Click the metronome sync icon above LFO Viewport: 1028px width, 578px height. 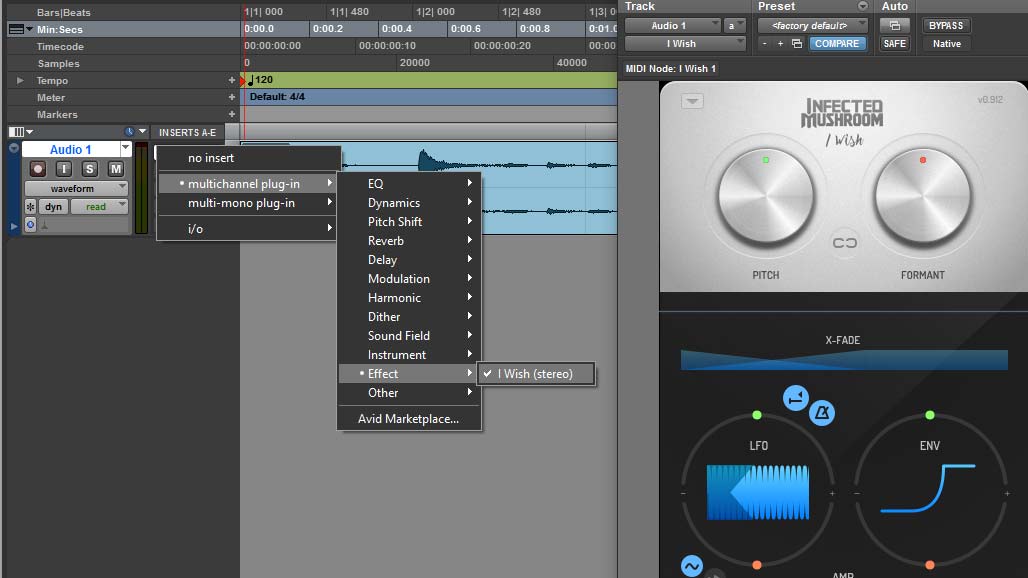(822, 413)
